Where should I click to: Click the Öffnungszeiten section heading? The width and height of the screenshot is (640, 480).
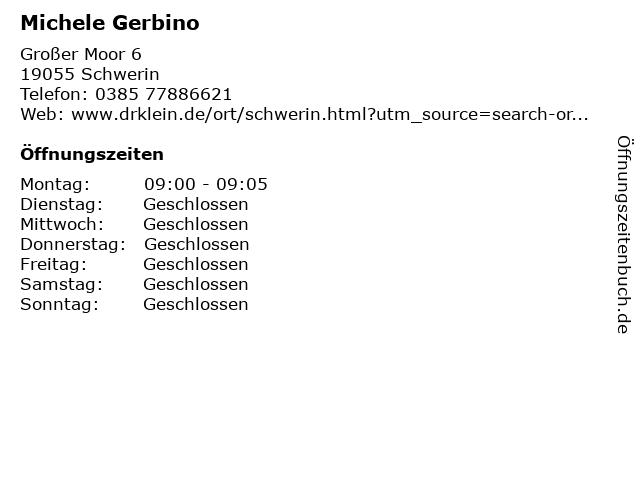92,153
